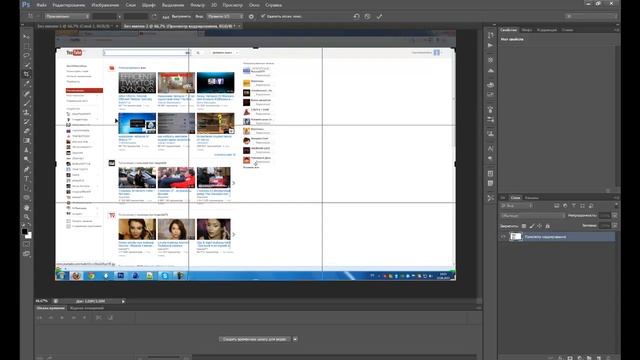Toggle Quick Mask mode
Image resolution: width=640 pixels, height=360 pixels.
[27, 244]
